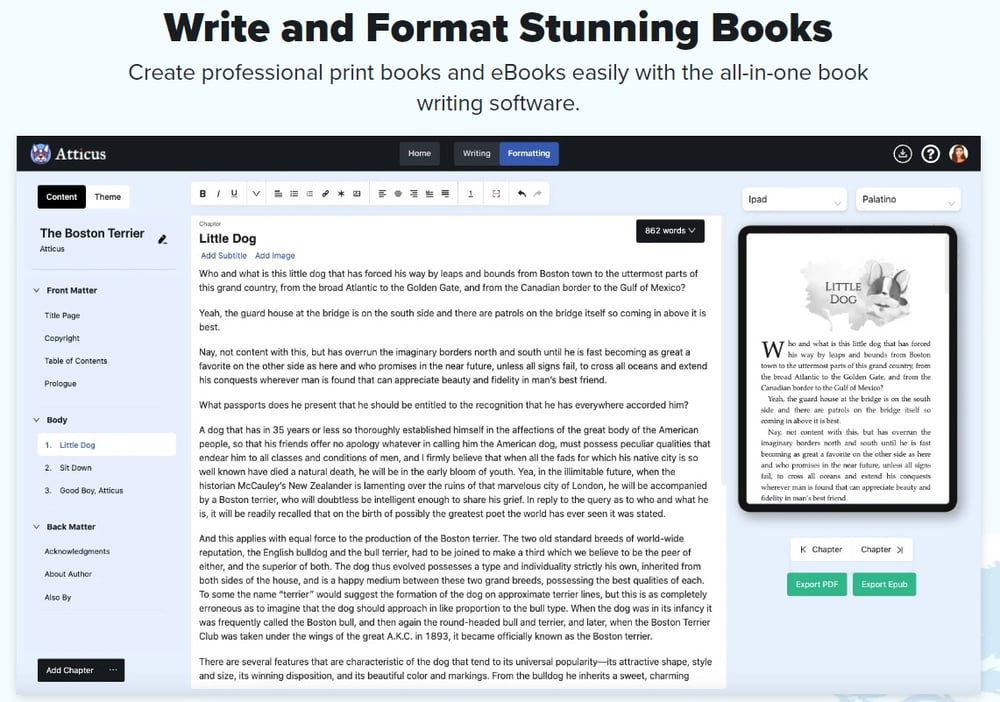Click the Little Dog chapter title field
Image resolution: width=1000 pixels, height=702 pixels.
click(228, 238)
